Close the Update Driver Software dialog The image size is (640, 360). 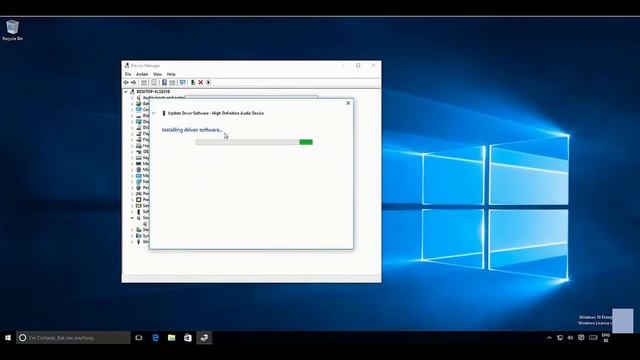[x=348, y=103]
